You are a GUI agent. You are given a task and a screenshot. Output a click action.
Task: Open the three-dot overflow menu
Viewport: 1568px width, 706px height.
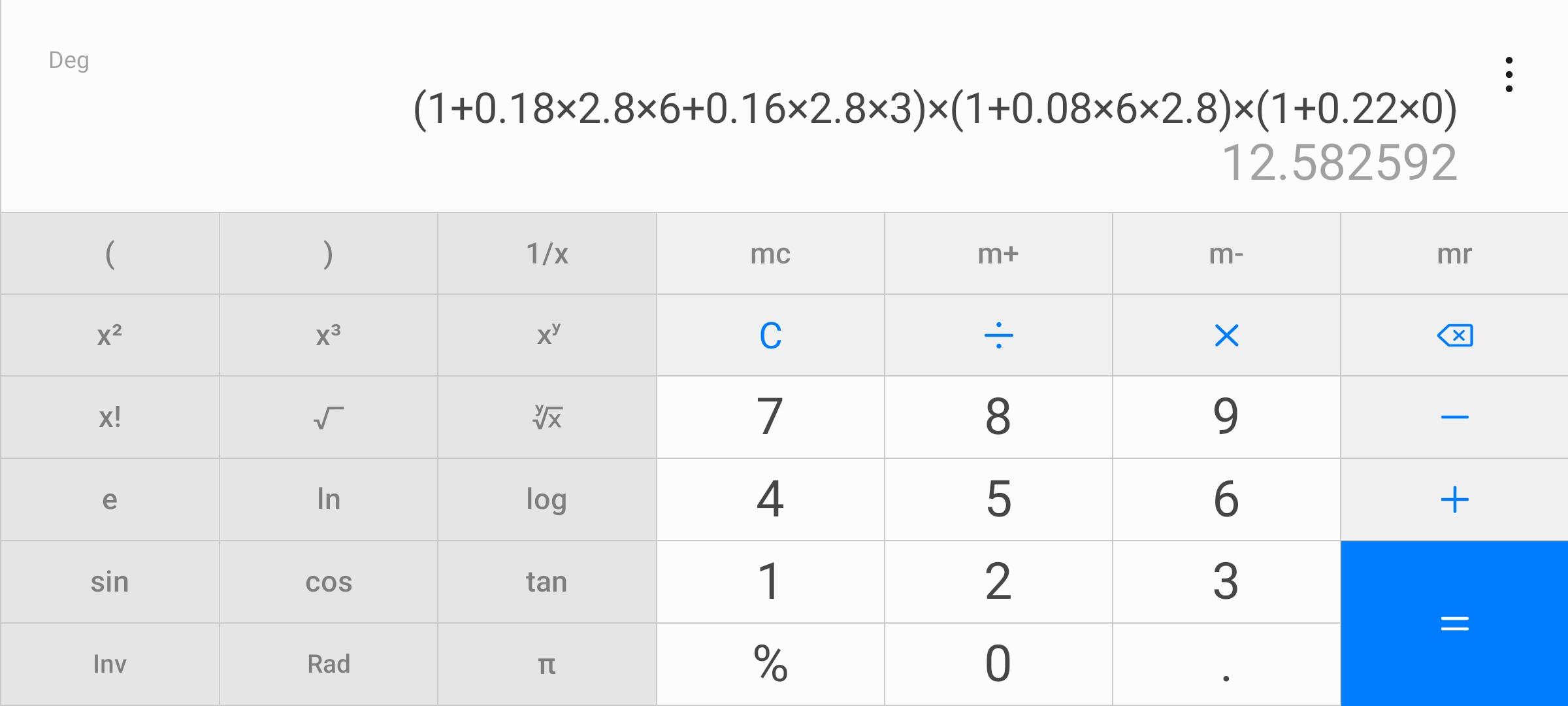1509,75
